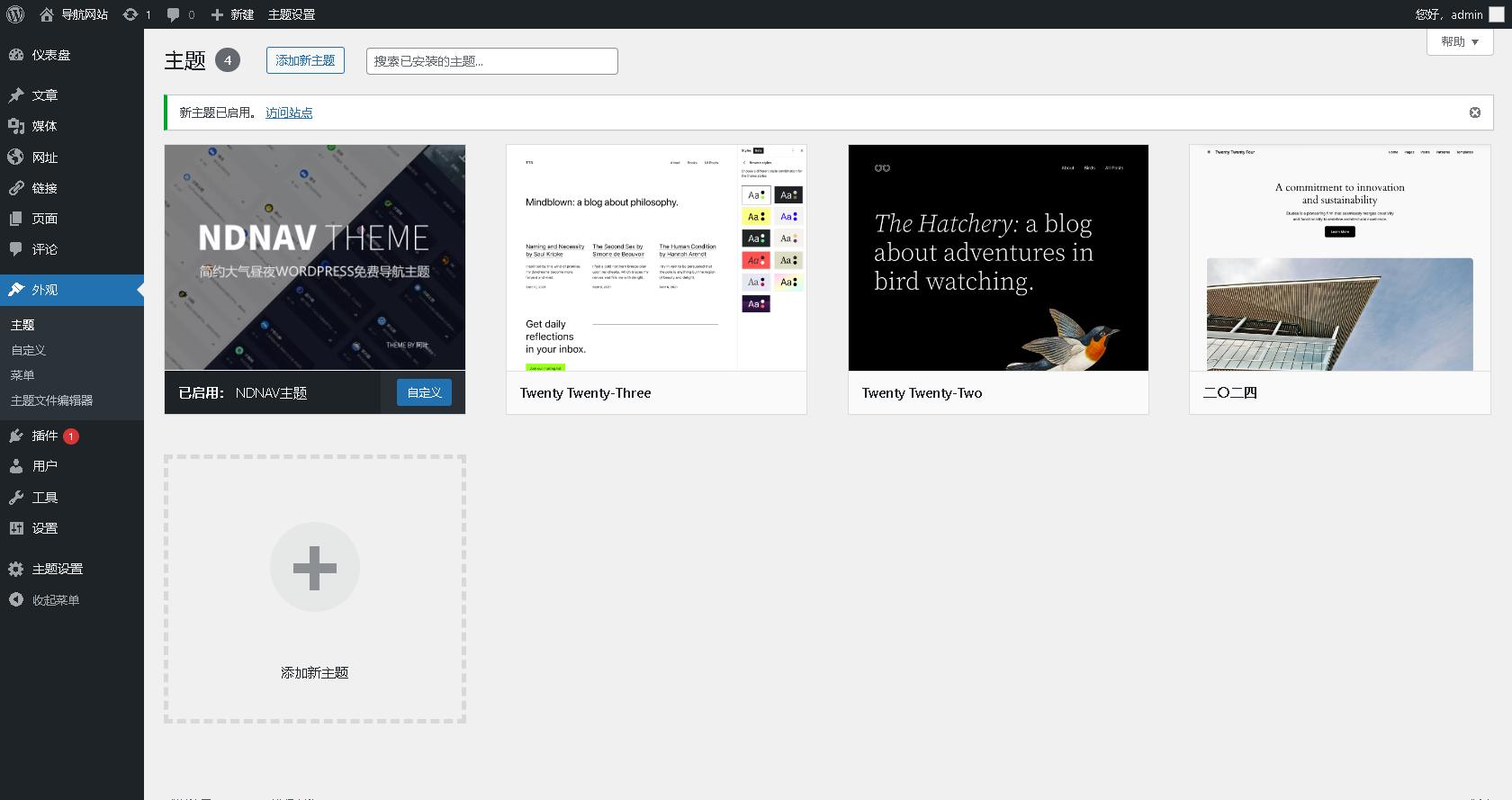Click the 评论 comments sidebar icon

click(16, 249)
